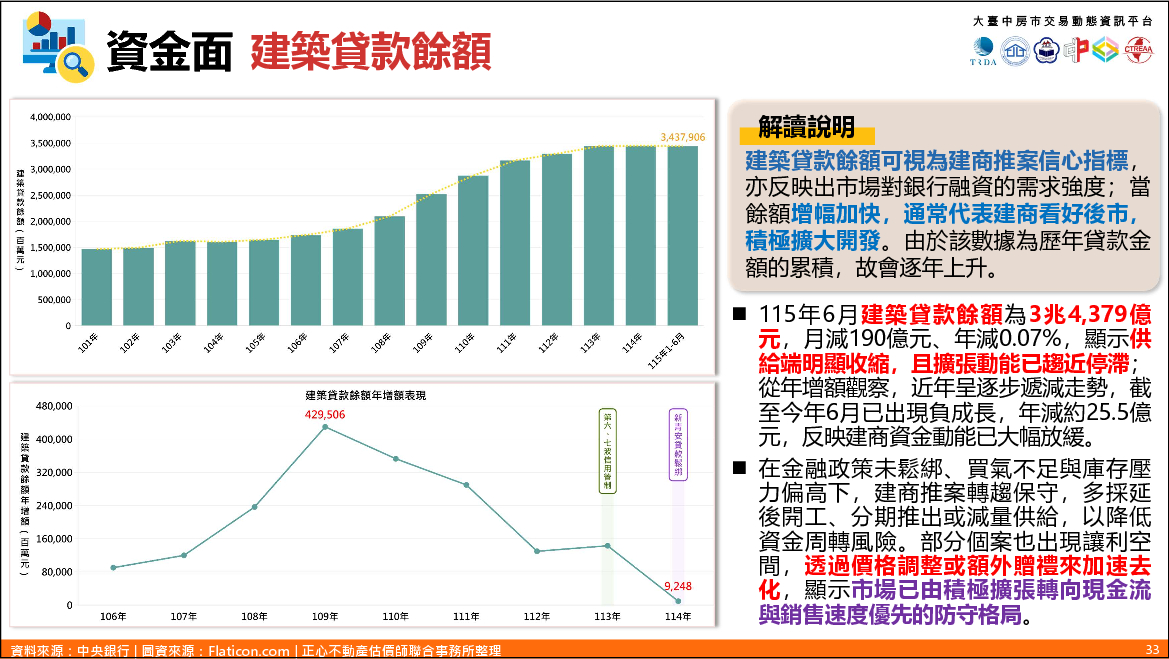
Task: Click the red 透過價格調整或額外贈禮來加速去化 phrase
Action: [x=955, y=578]
